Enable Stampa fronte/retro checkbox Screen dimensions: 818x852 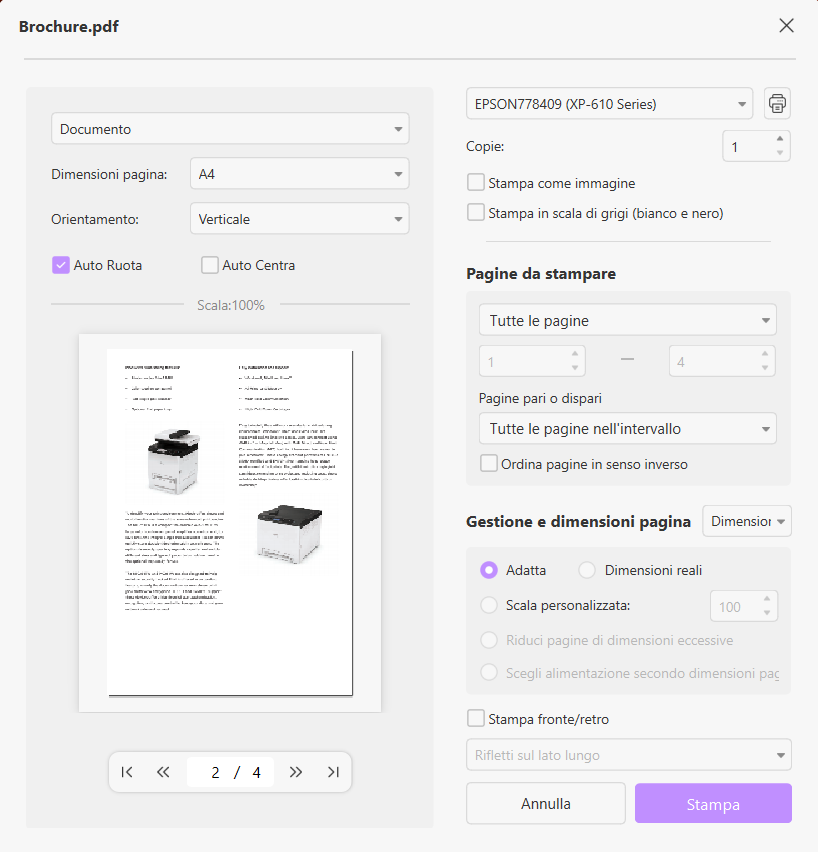[x=476, y=718]
